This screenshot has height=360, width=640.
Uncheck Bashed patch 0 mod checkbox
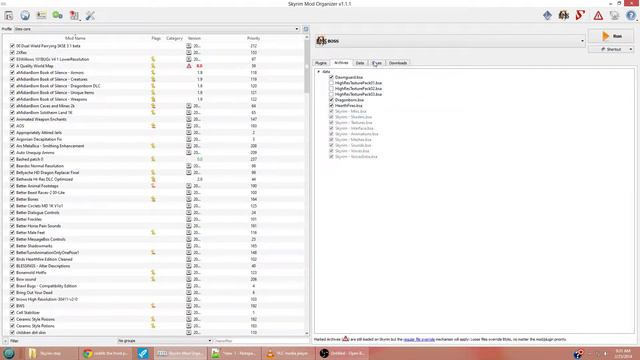point(12,159)
